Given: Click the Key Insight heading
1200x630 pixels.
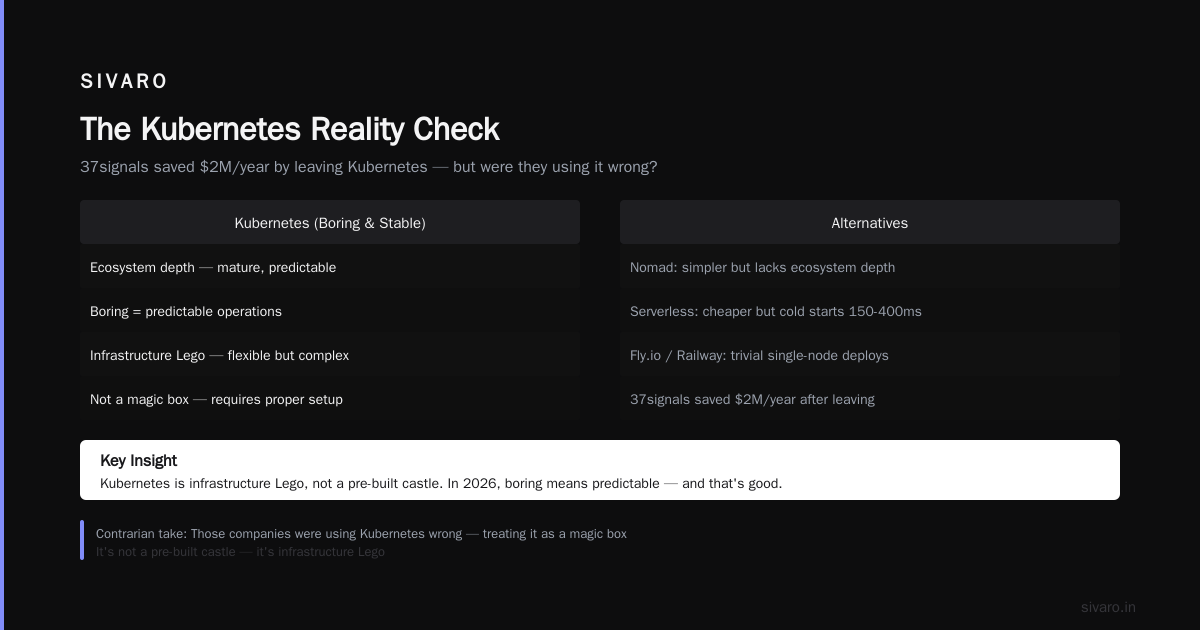Looking at the screenshot, I should pos(139,461).
